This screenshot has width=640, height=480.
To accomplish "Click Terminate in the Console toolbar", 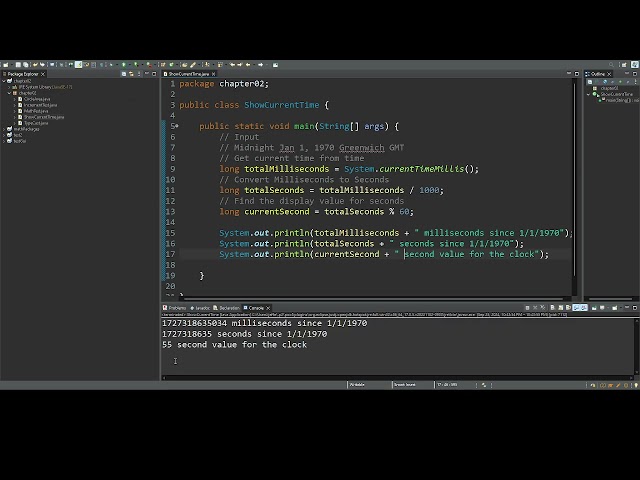I will (527, 308).
